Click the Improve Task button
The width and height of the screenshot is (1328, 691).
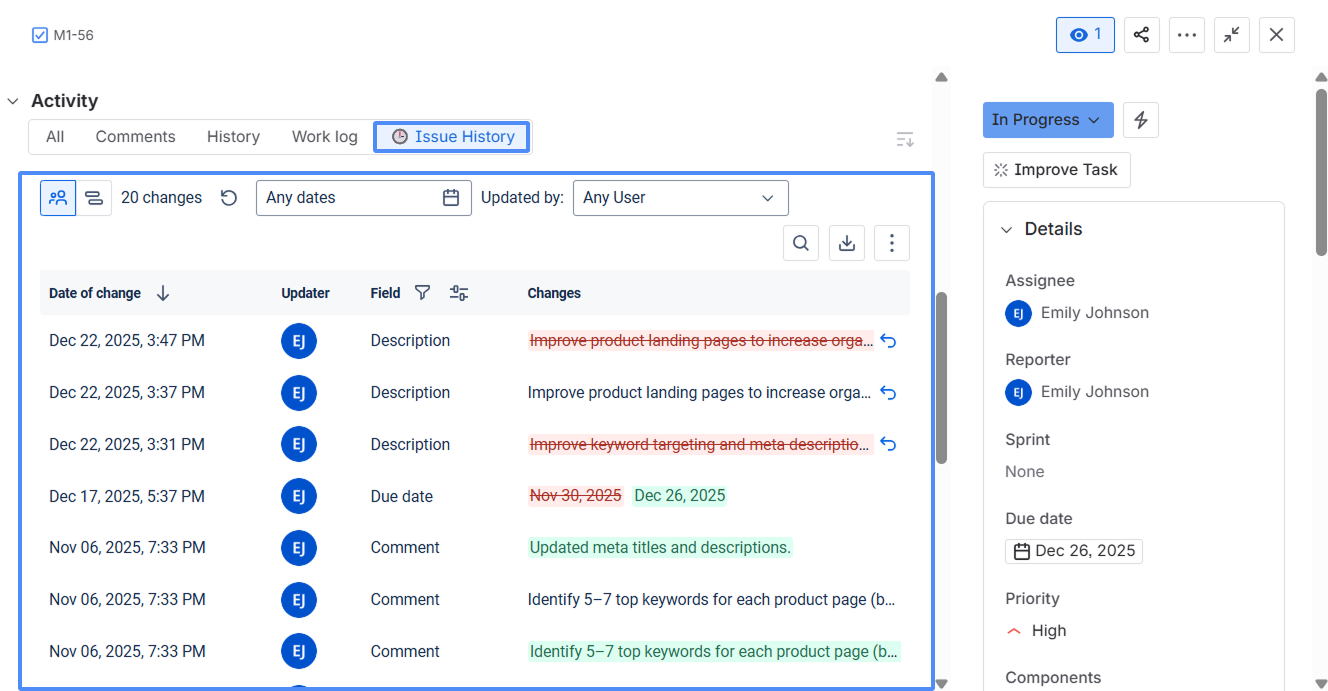1056,170
